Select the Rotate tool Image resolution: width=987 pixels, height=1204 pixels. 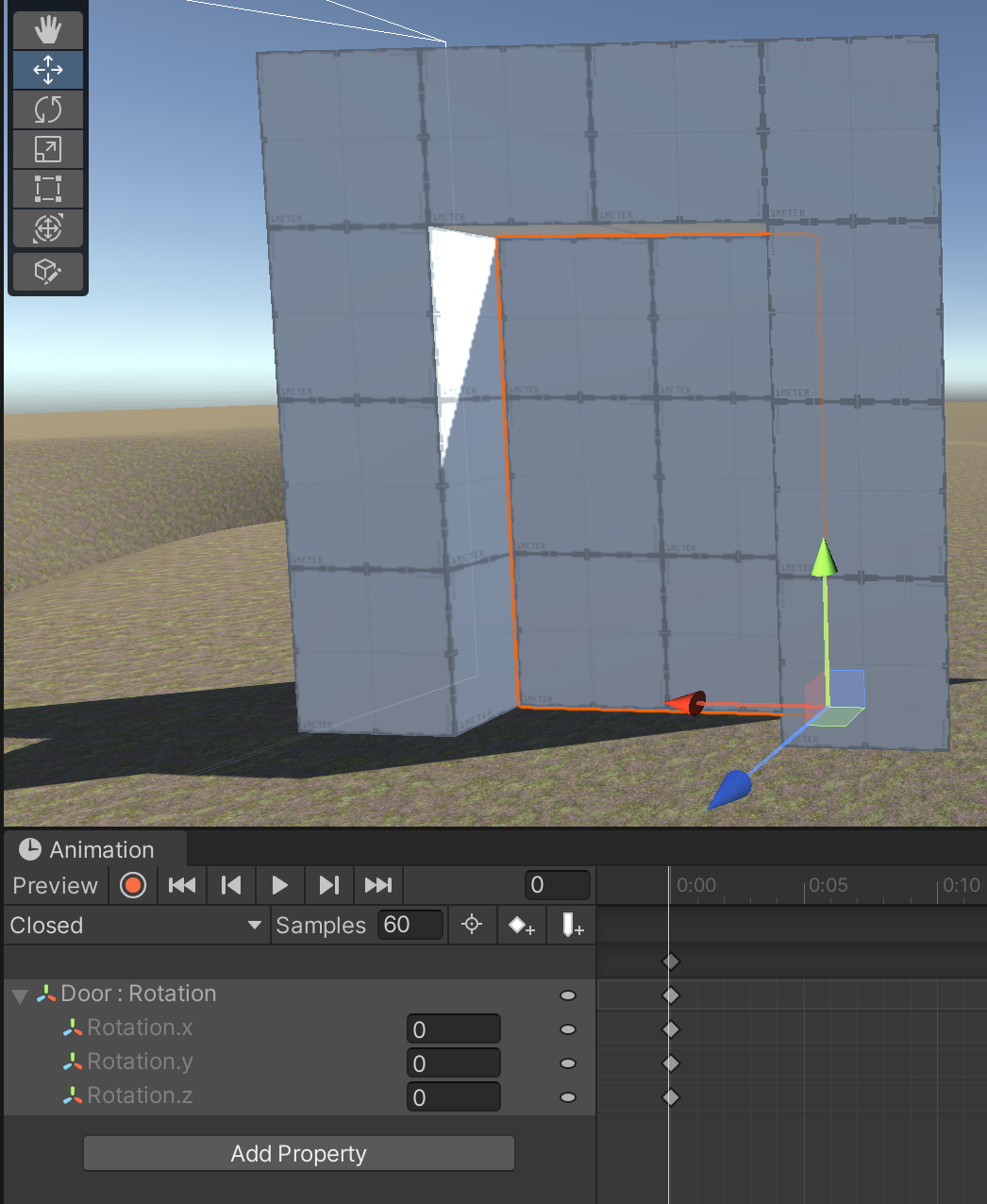tap(48, 109)
